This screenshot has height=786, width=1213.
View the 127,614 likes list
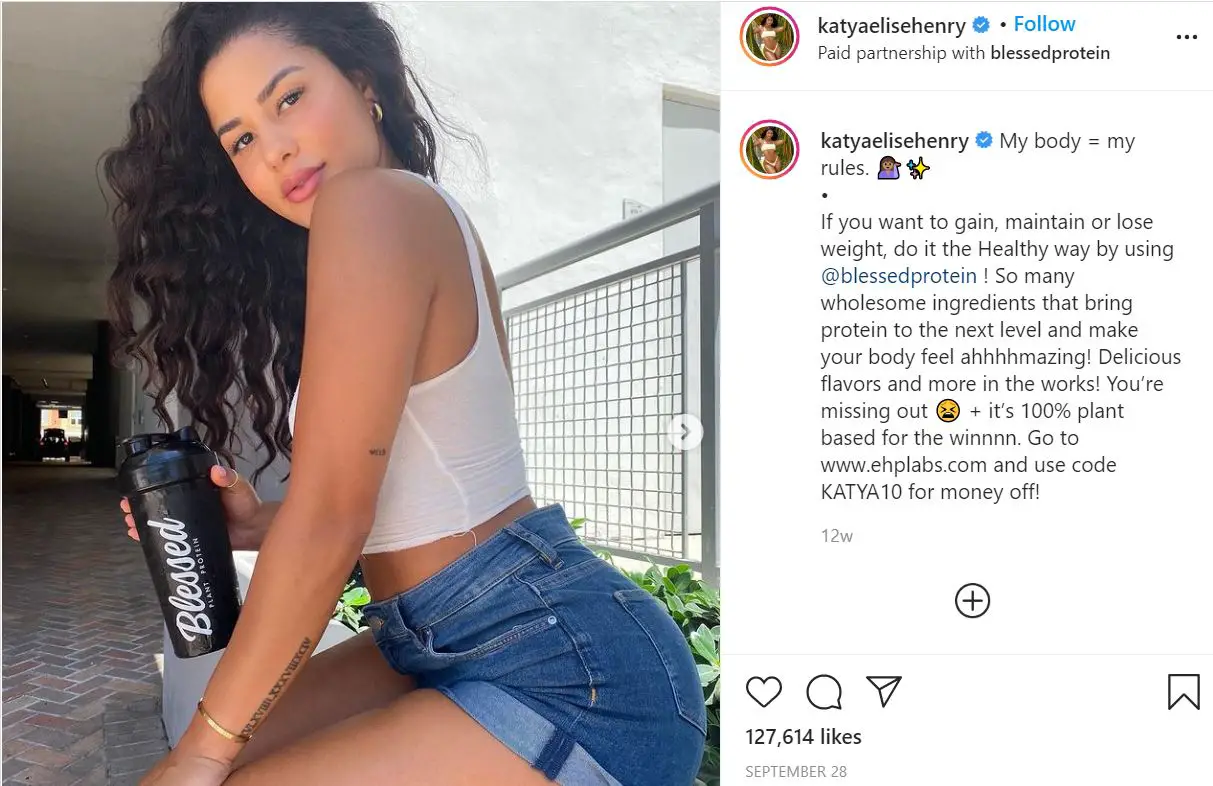pyautogui.click(x=803, y=737)
